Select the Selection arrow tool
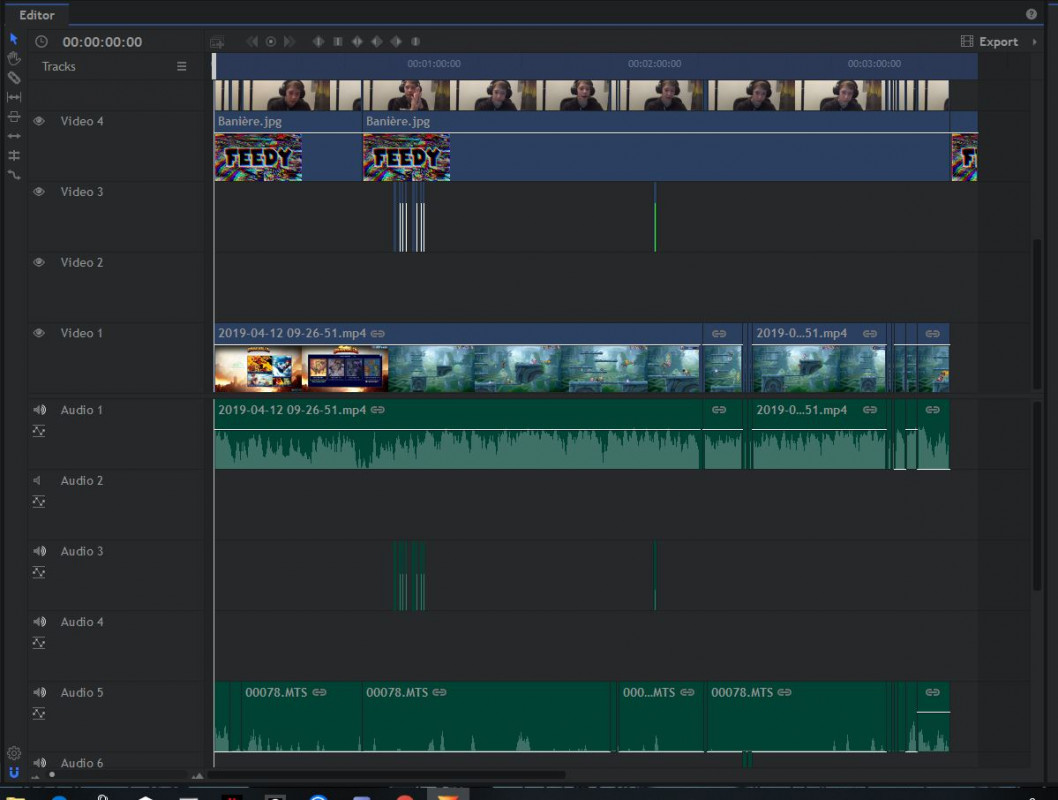Screen dimensions: 1058x800 pos(13,39)
